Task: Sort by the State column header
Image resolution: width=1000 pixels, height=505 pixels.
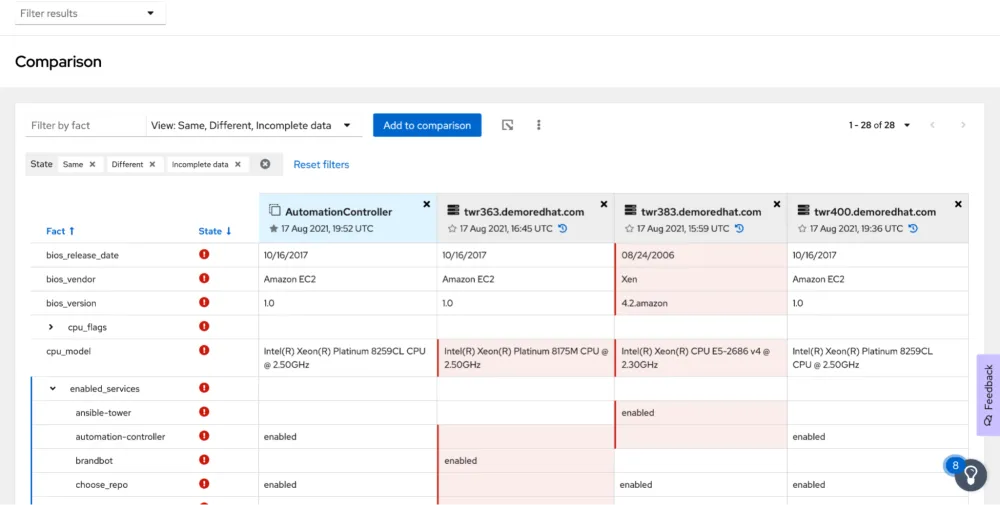Action: [214, 231]
